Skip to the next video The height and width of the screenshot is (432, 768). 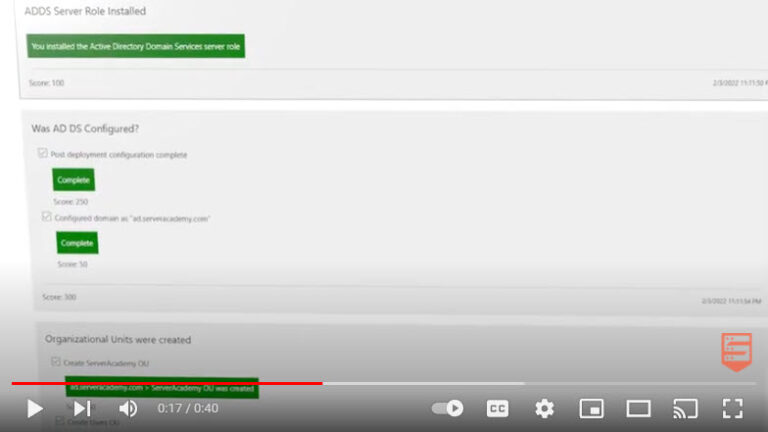pos(82,408)
